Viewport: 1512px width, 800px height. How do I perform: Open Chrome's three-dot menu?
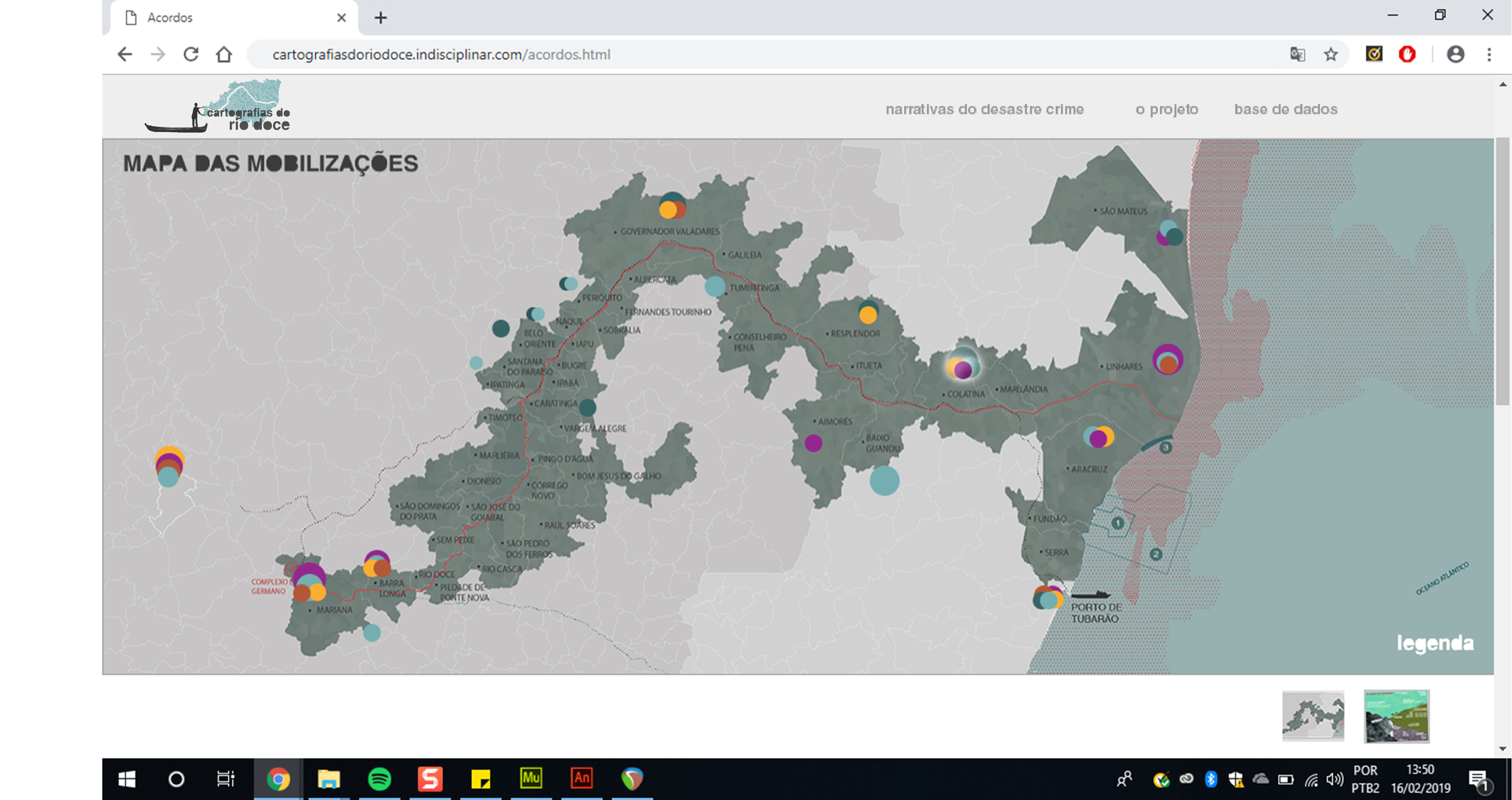[x=1489, y=54]
